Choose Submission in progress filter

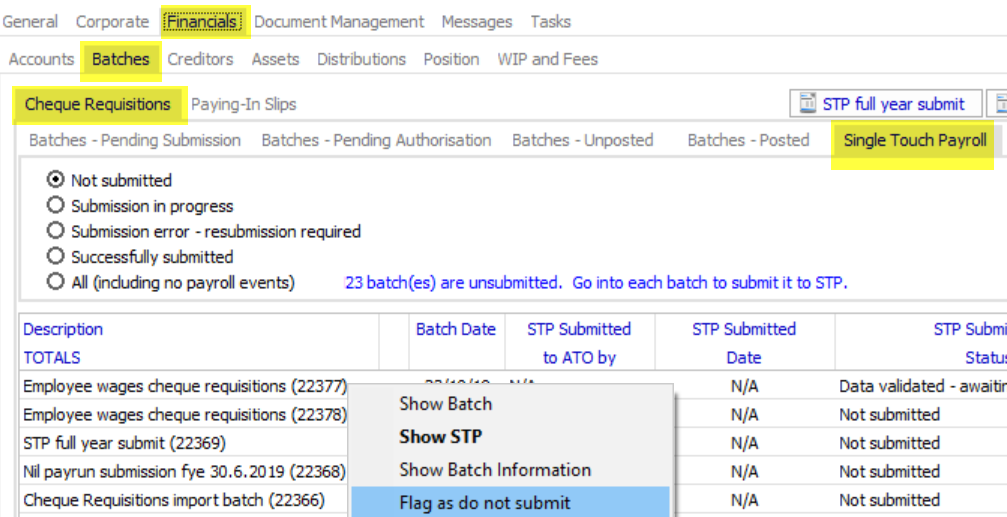pos(56,206)
